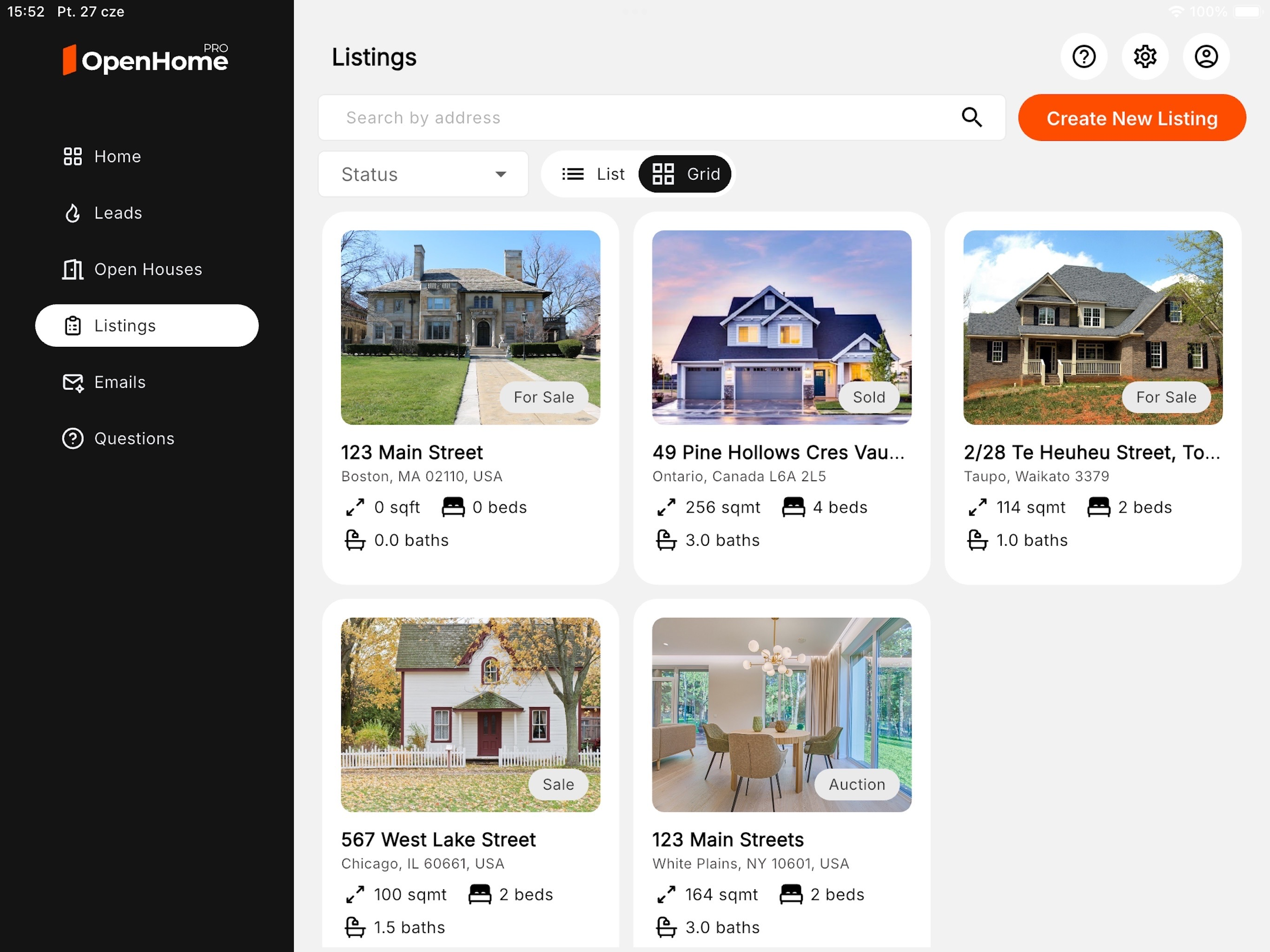Viewport: 1270px width, 952px height.
Task: Click area arrows icon beside 164 sqmt
Action: [x=666, y=894]
